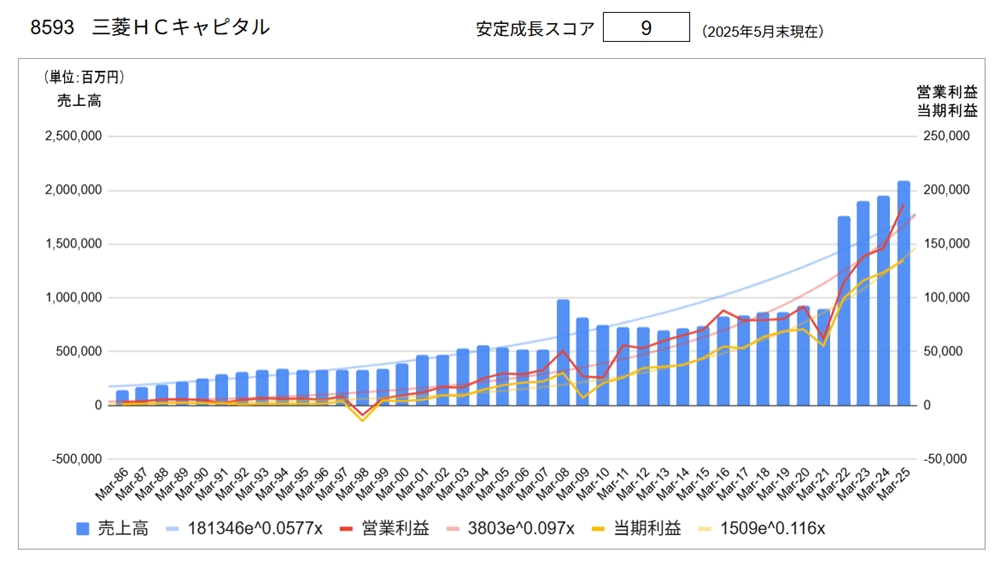Viewport: 1000px width, 564px height.
Task: Click the pale yellow 1509e^0.116x legend marker
Action: [x=705, y=529]
